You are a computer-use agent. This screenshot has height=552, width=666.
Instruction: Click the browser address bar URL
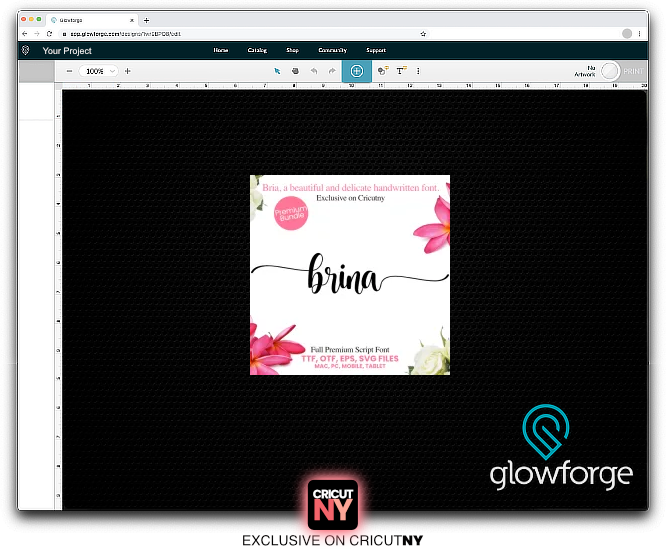[126, 34]
